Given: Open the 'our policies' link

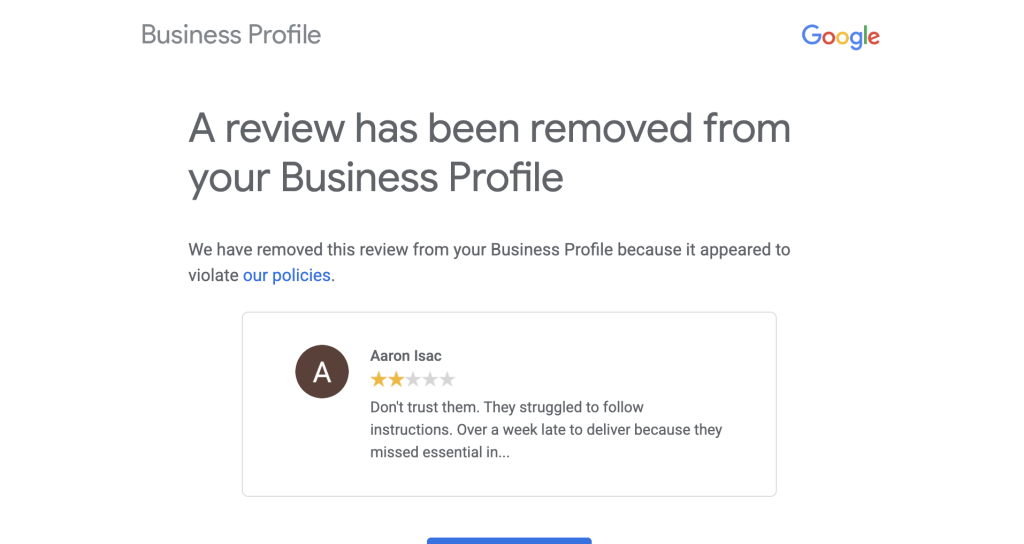Looking at the screenshot, I should [x=287, y=275].
